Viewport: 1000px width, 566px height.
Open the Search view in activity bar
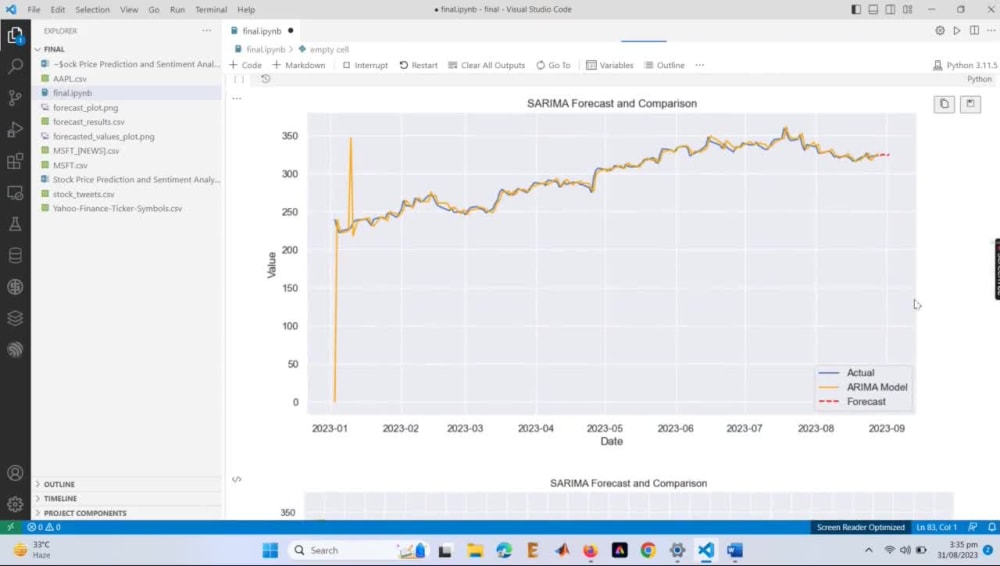15,66
